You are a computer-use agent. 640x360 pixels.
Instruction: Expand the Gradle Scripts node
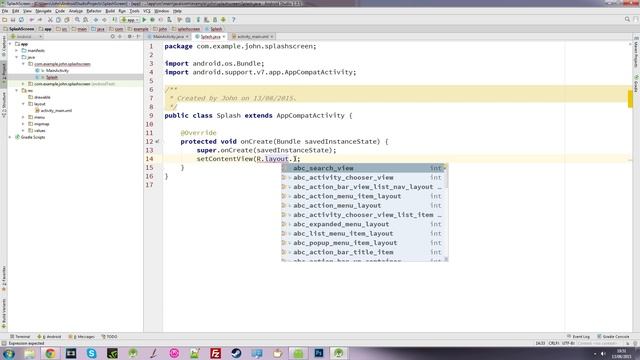pyautogui.click(x=10, y=137)
